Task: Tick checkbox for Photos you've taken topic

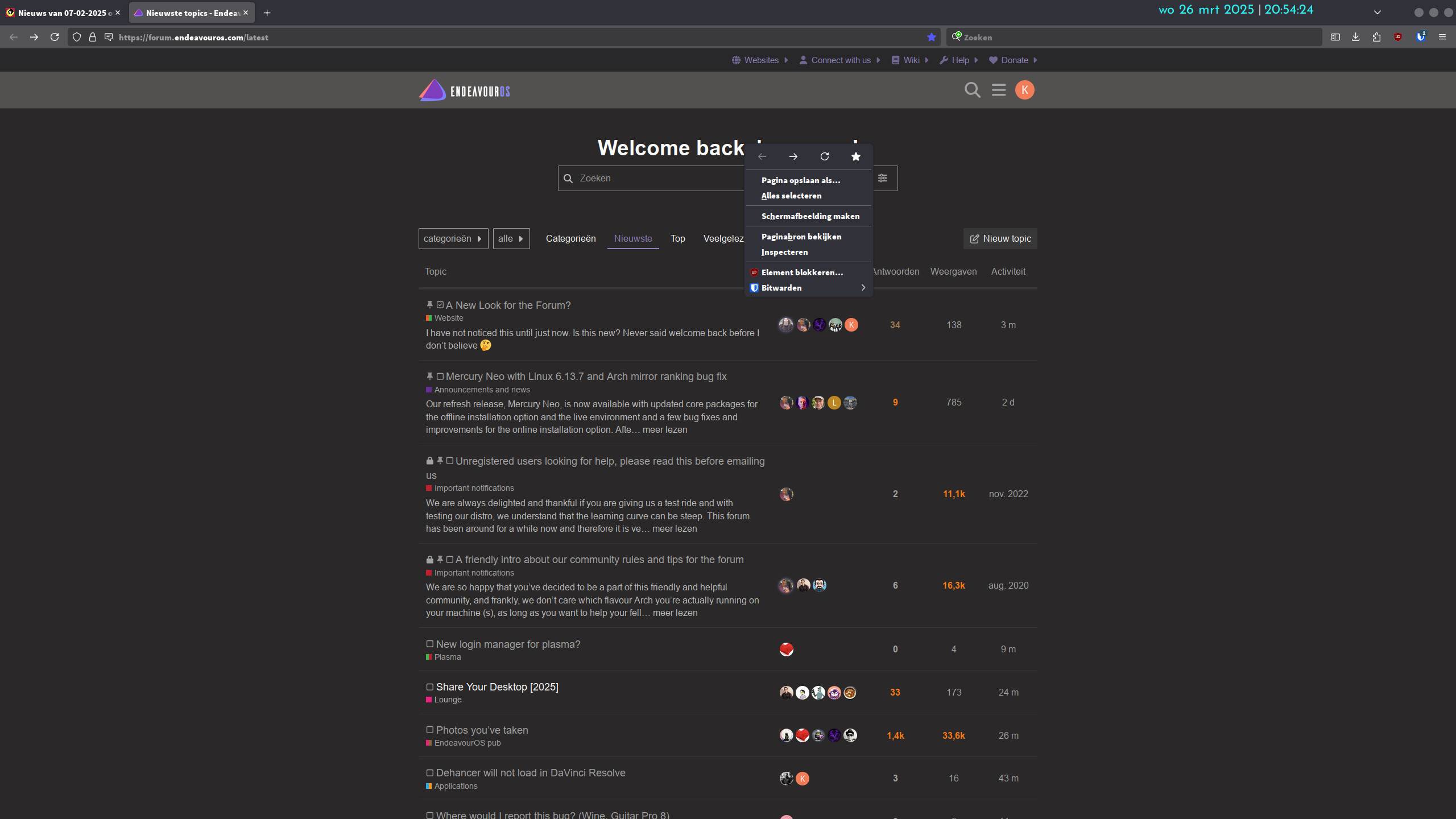Action: click(430, 730)
